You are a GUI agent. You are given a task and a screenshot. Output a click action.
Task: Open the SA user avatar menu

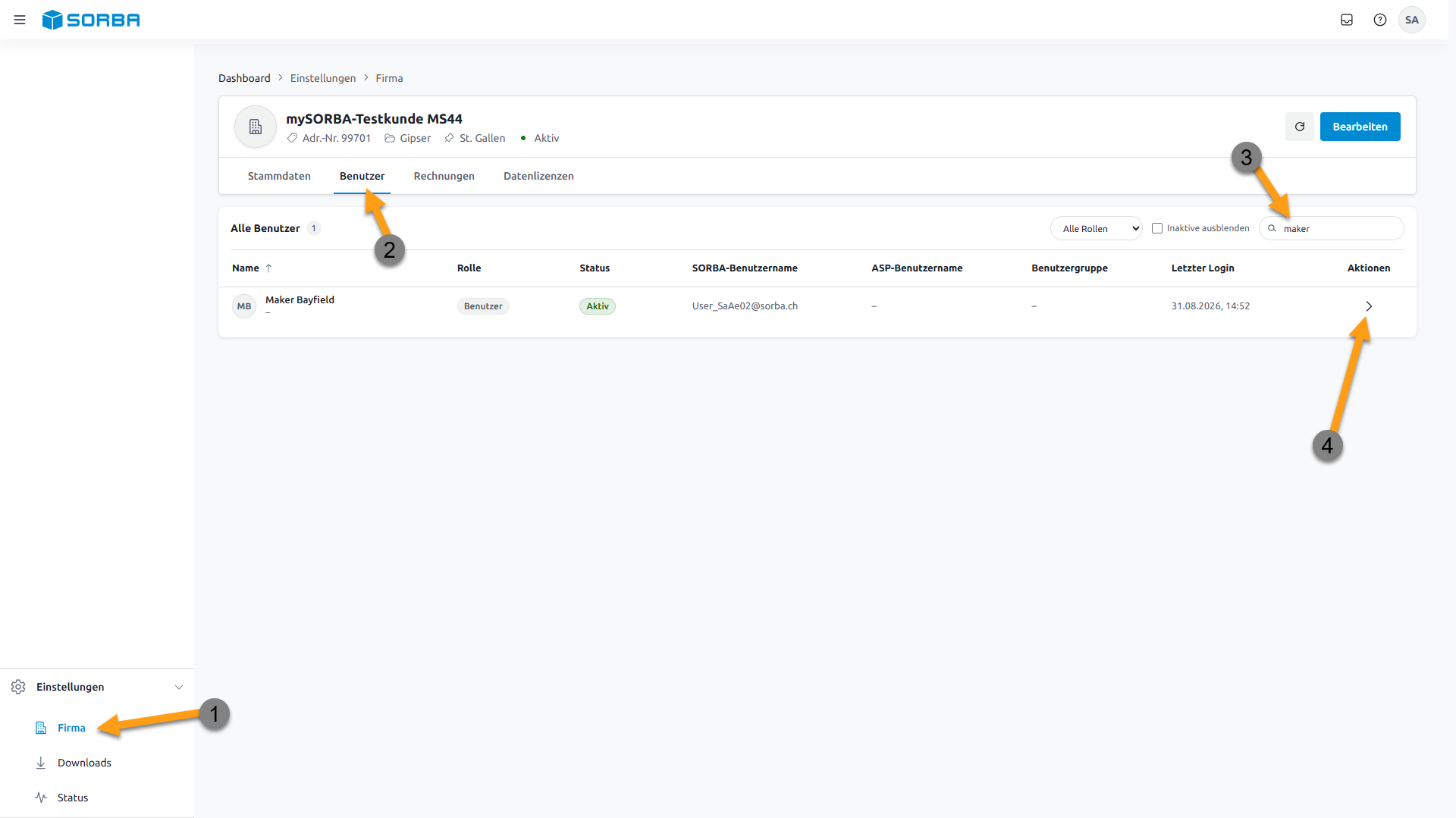click(x=1412, y=20)
